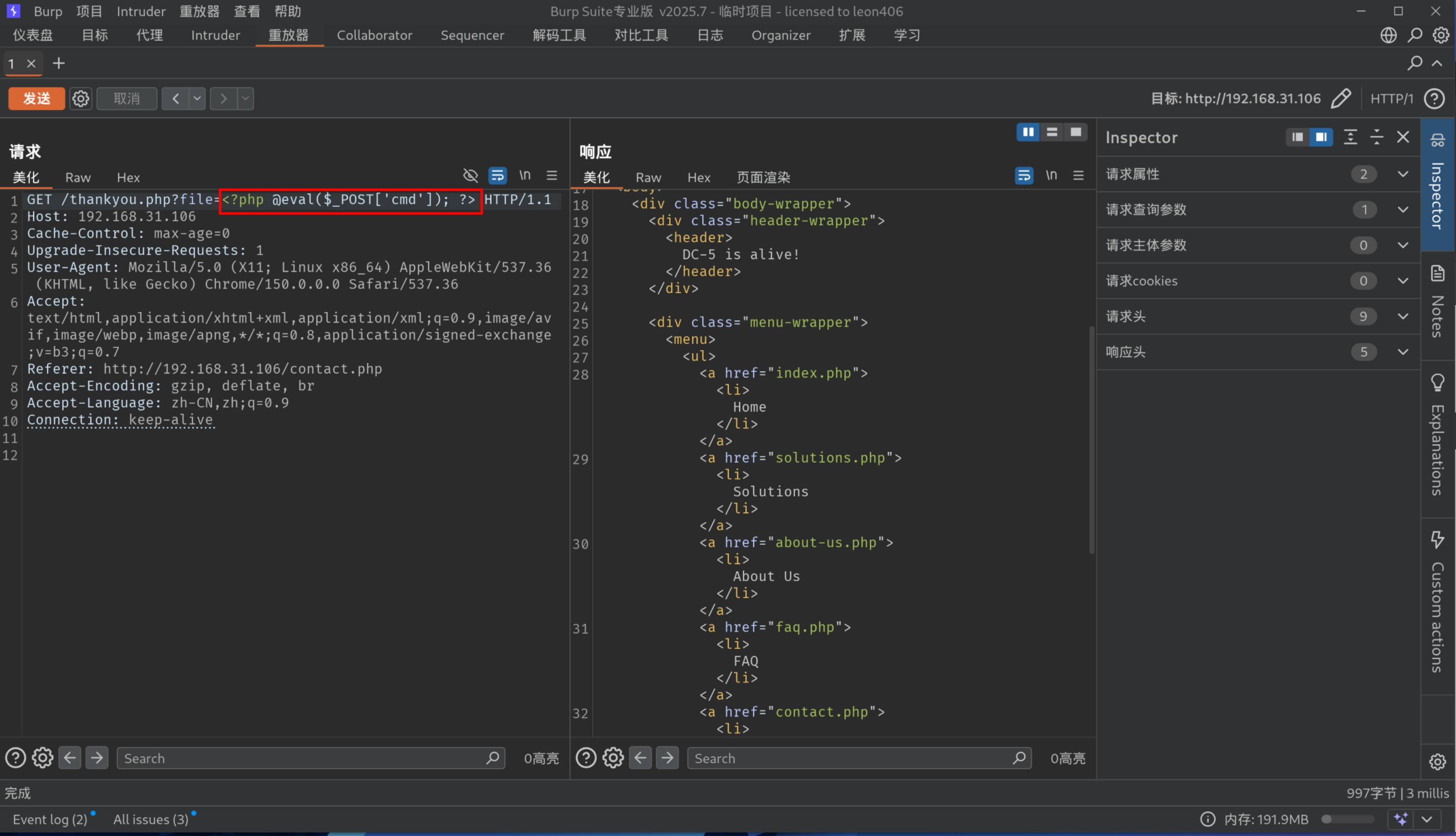Open Burp settings gear in top bar

(1440, 35)
